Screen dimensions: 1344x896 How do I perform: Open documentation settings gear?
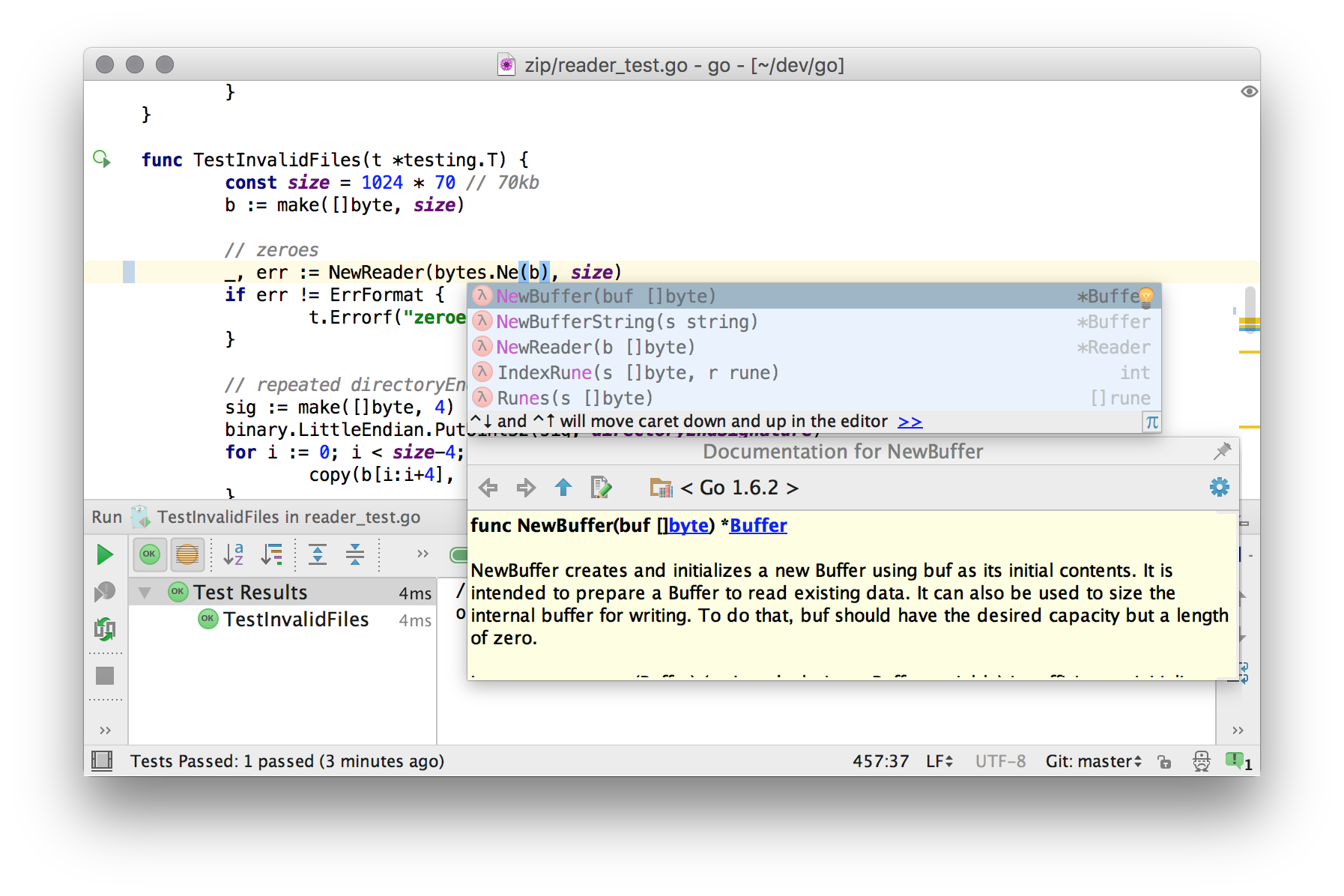pos(1219,488)
